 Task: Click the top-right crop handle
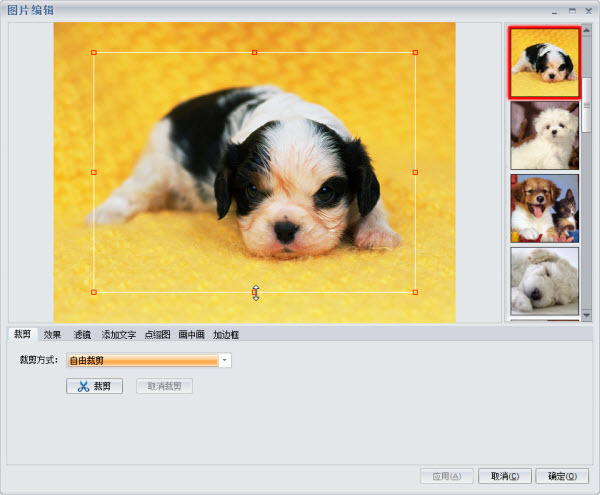[415, 52]
